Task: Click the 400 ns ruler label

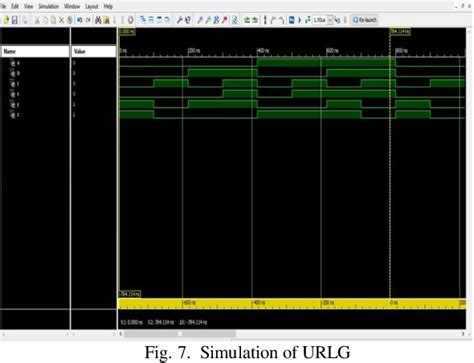Action: pyautogui.click(x=263, y=51)
